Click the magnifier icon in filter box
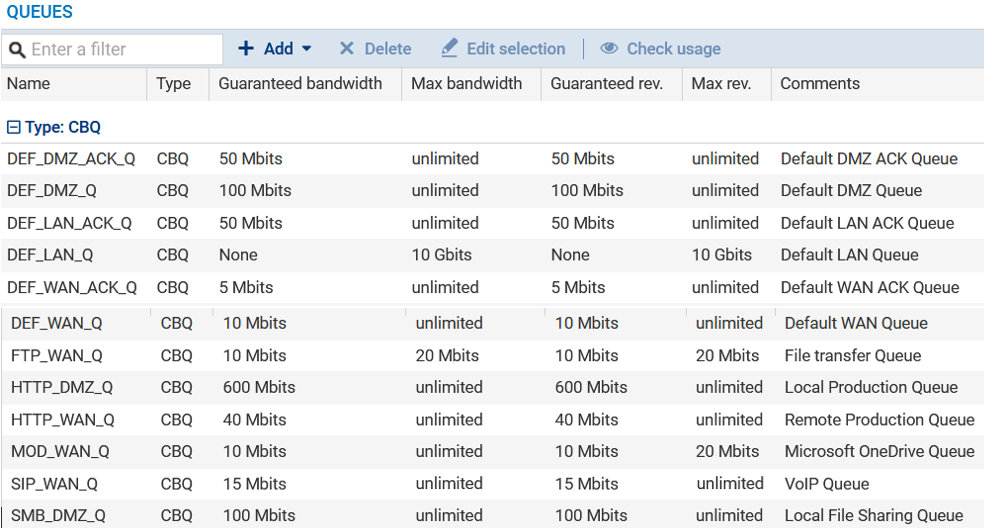Screen dimensions: 984x528 click(16, 49)
